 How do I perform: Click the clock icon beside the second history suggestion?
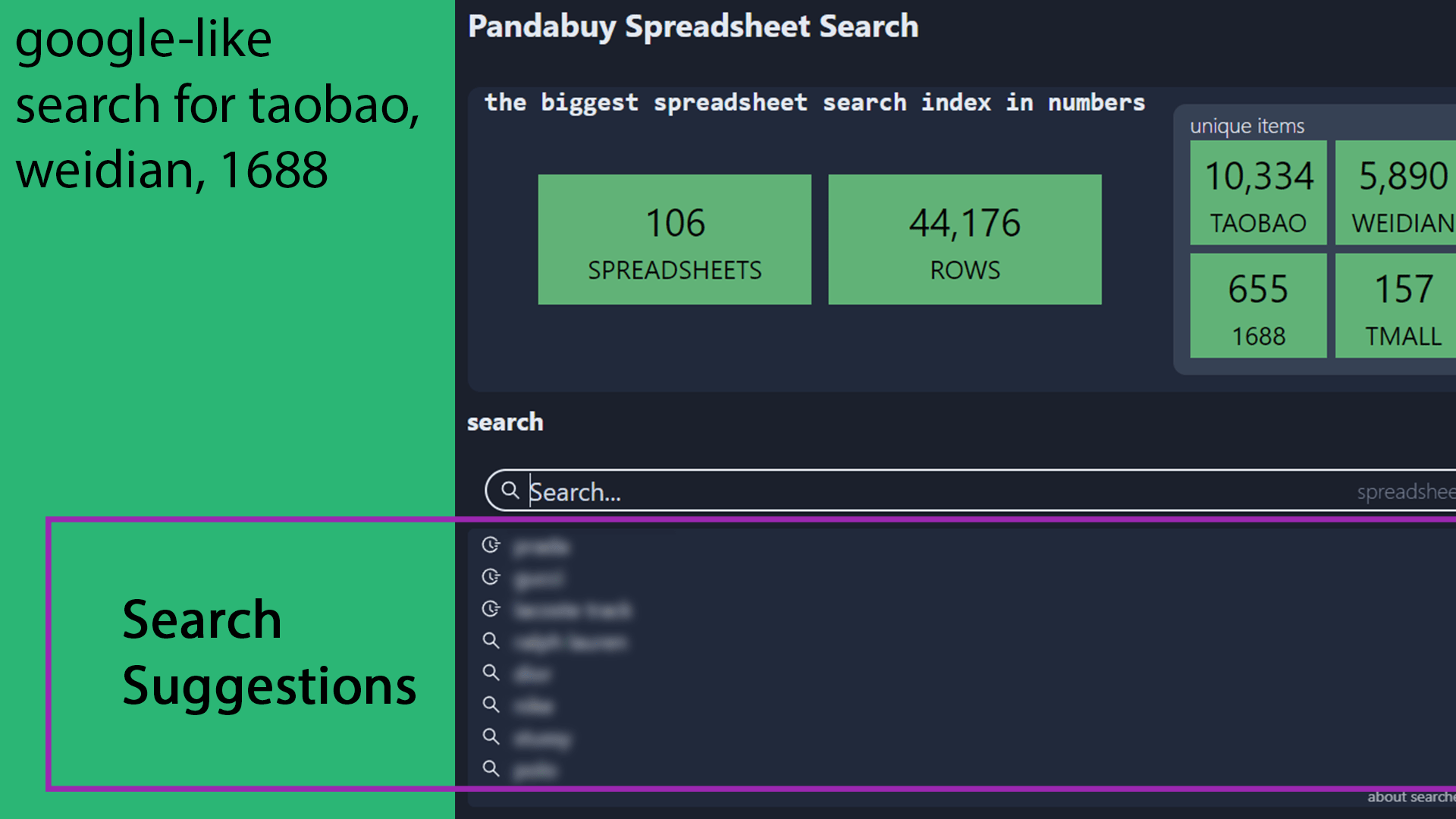[x=491, y=576]
